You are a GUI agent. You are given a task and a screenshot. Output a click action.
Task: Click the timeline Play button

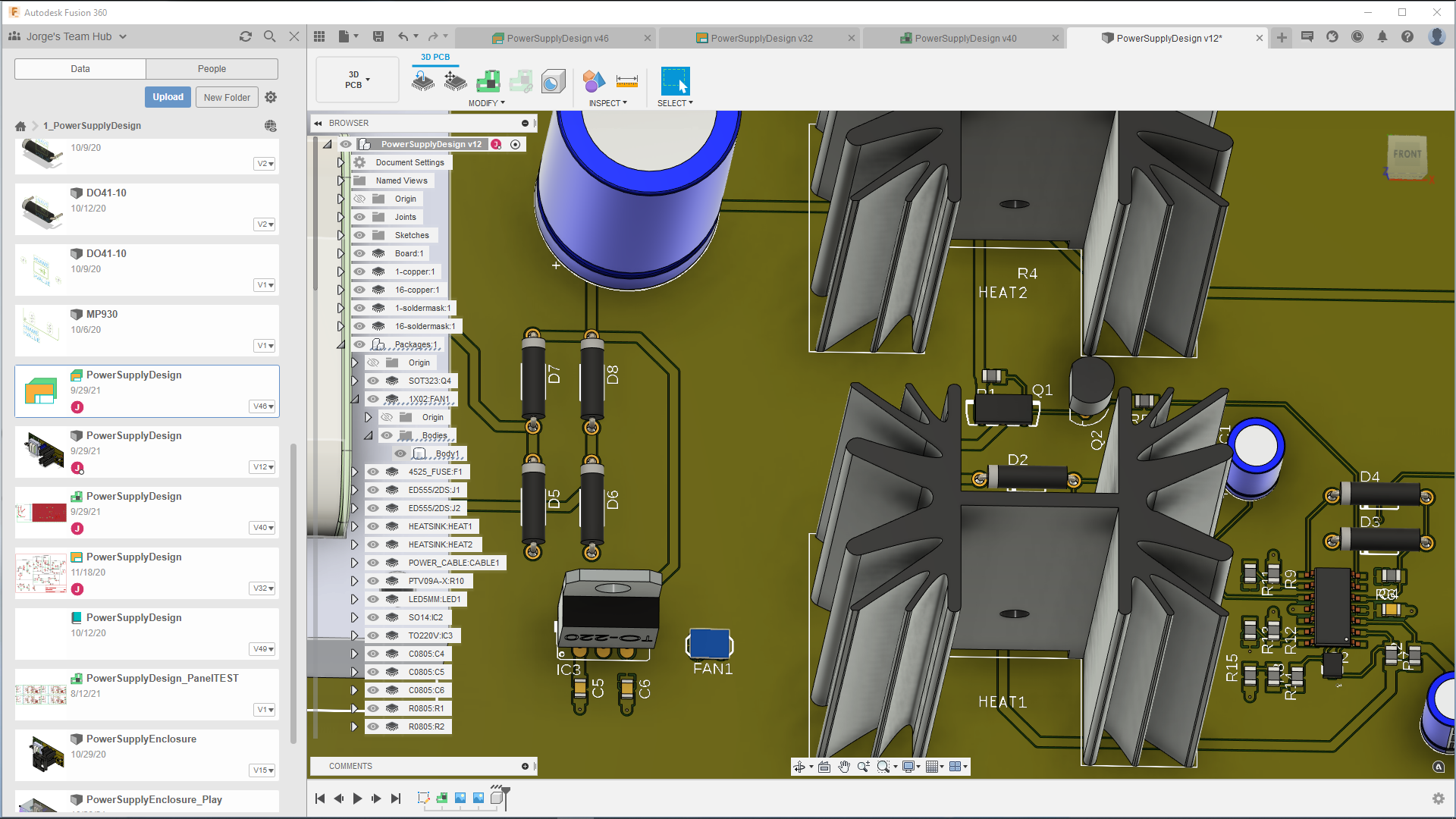[x=357, y=798]
